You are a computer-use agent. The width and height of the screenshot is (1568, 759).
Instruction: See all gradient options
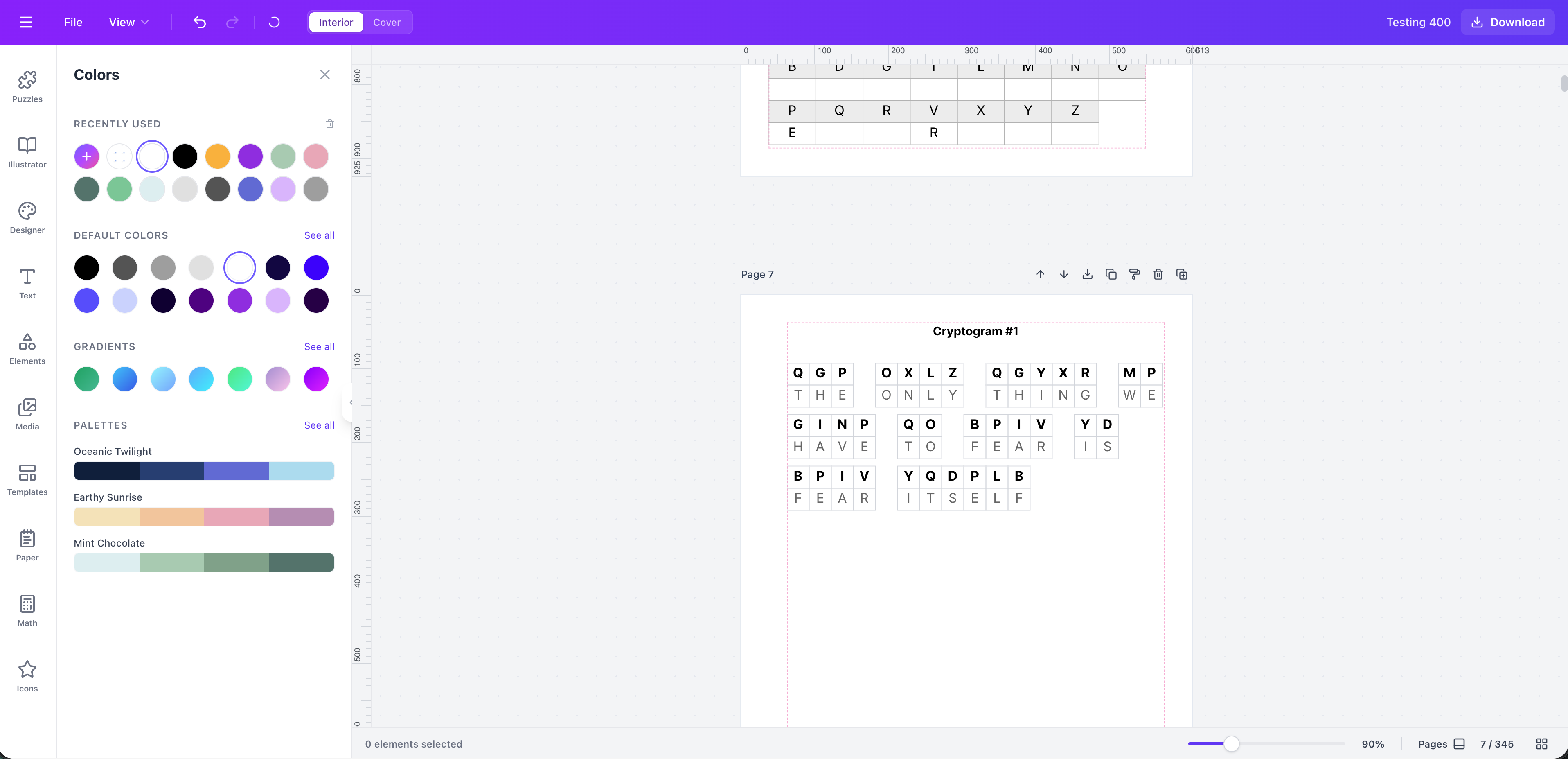(319, 347)
